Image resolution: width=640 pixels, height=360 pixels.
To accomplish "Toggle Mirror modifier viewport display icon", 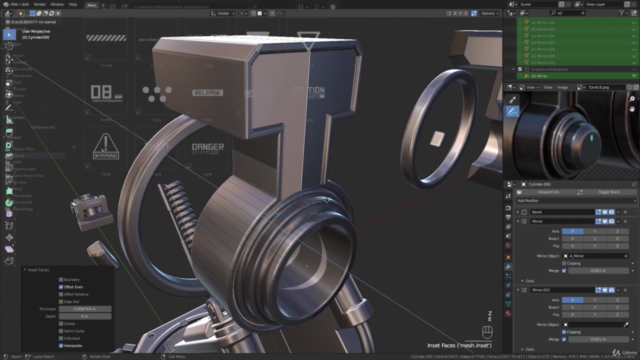I will point(605,221).
